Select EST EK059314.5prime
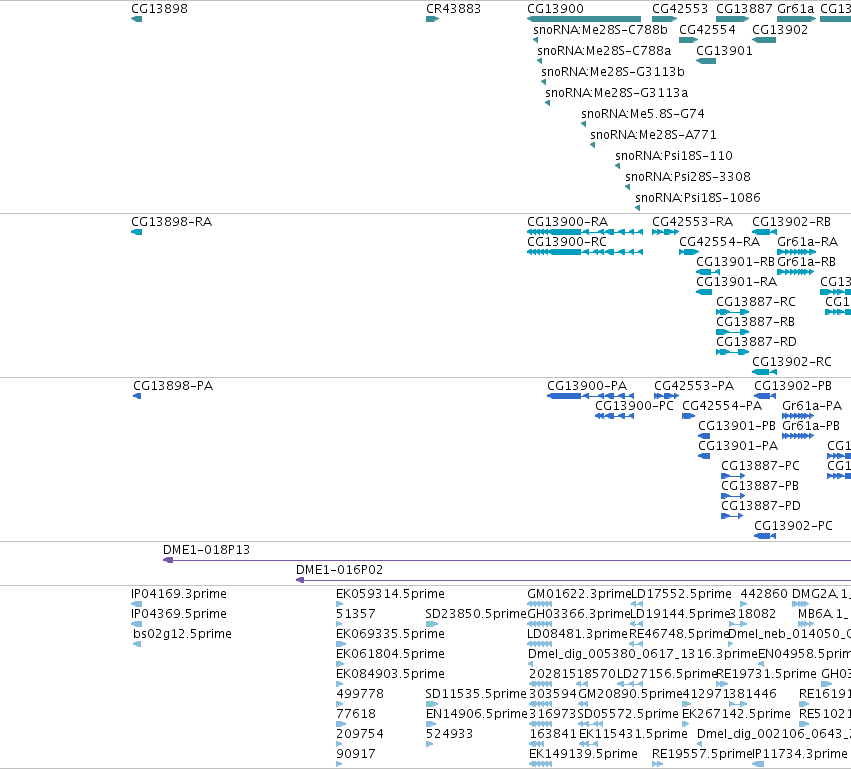 [x=390, y=594]
